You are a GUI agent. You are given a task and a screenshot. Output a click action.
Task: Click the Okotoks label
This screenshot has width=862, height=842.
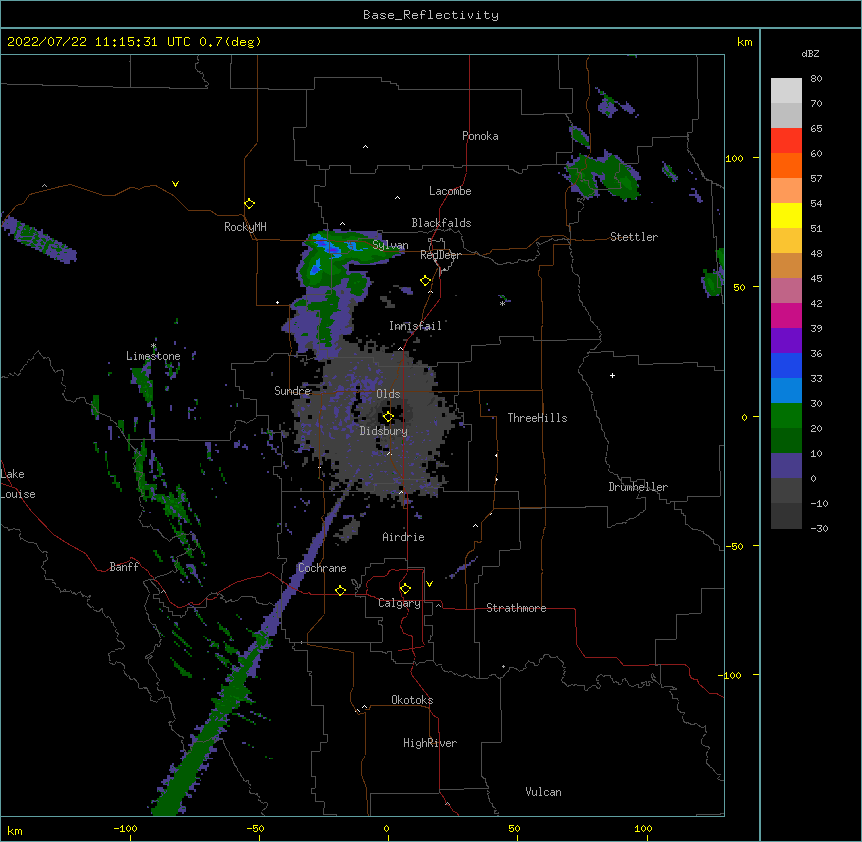click(x=412, y=700)
